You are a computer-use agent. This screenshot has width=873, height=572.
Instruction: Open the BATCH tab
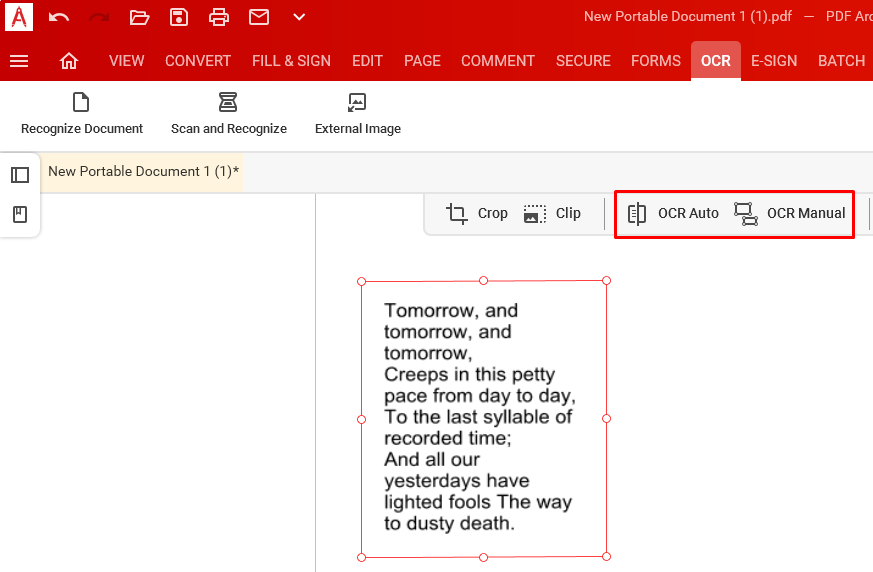(841, 61)
